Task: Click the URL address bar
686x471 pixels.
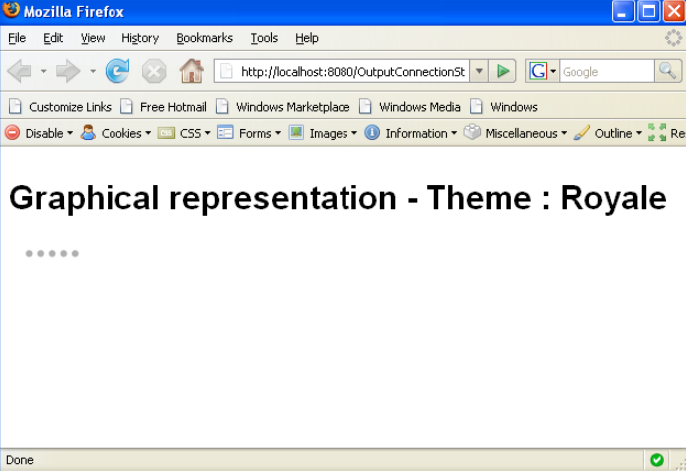Action: point(350,71)
